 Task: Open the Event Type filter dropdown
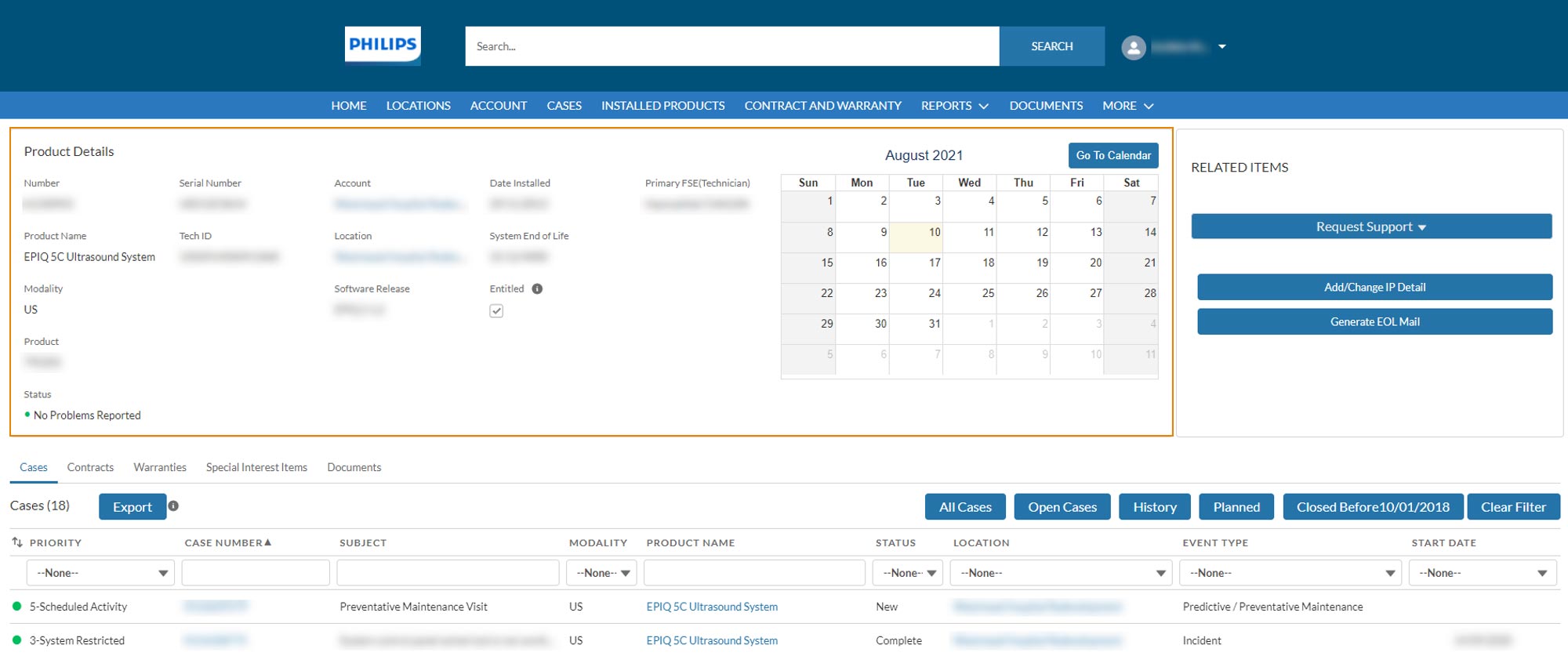point(1290,573)
